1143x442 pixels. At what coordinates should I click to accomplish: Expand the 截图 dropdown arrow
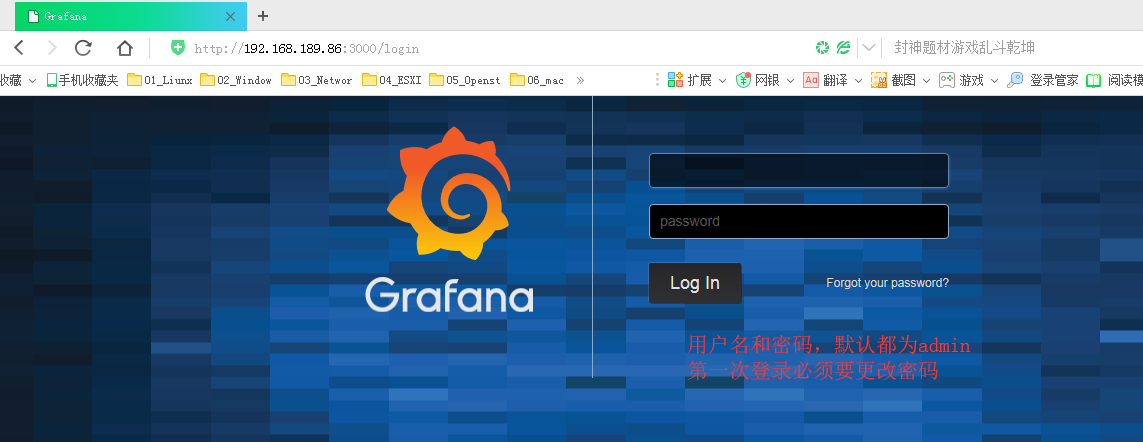(926, 81)
